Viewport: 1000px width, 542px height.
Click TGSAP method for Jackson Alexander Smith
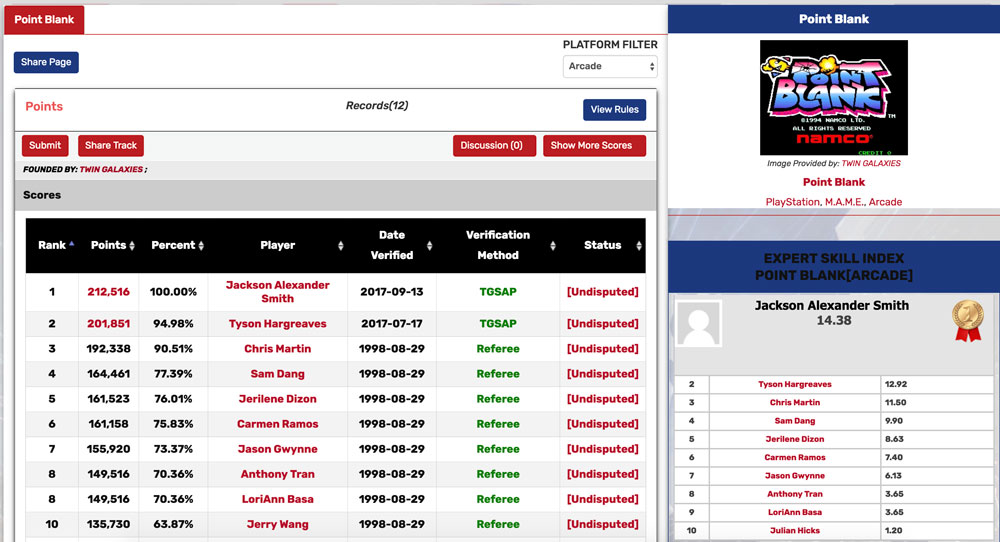pos(498,292)
